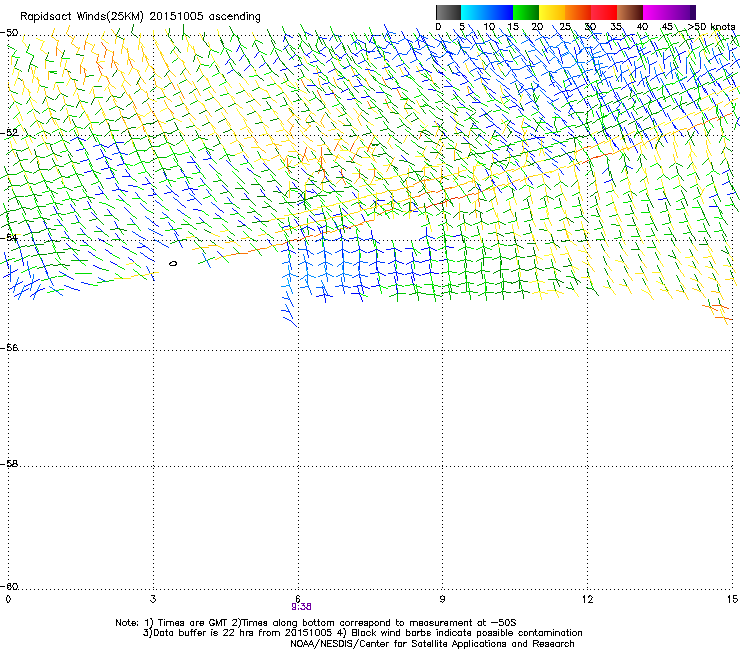Click the '6' longitude axis label
This screenshot has width=740, height=650.
tap(298, 599)
